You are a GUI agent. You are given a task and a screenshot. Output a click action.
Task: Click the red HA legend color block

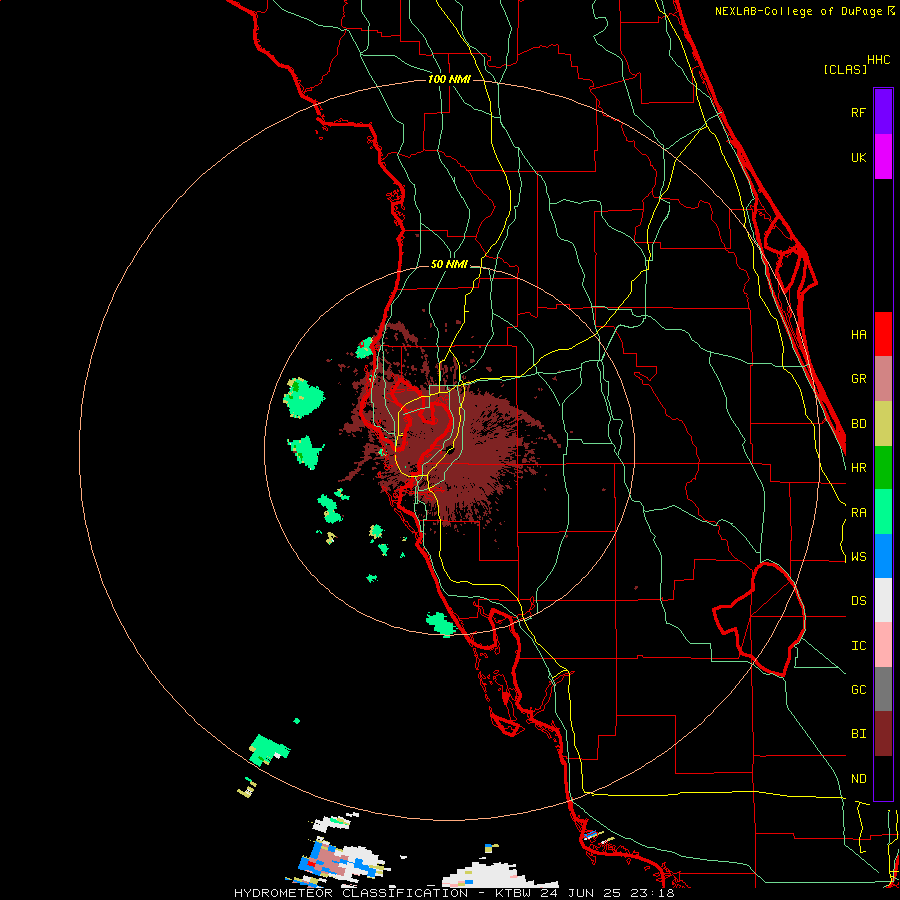coord(883,334)
